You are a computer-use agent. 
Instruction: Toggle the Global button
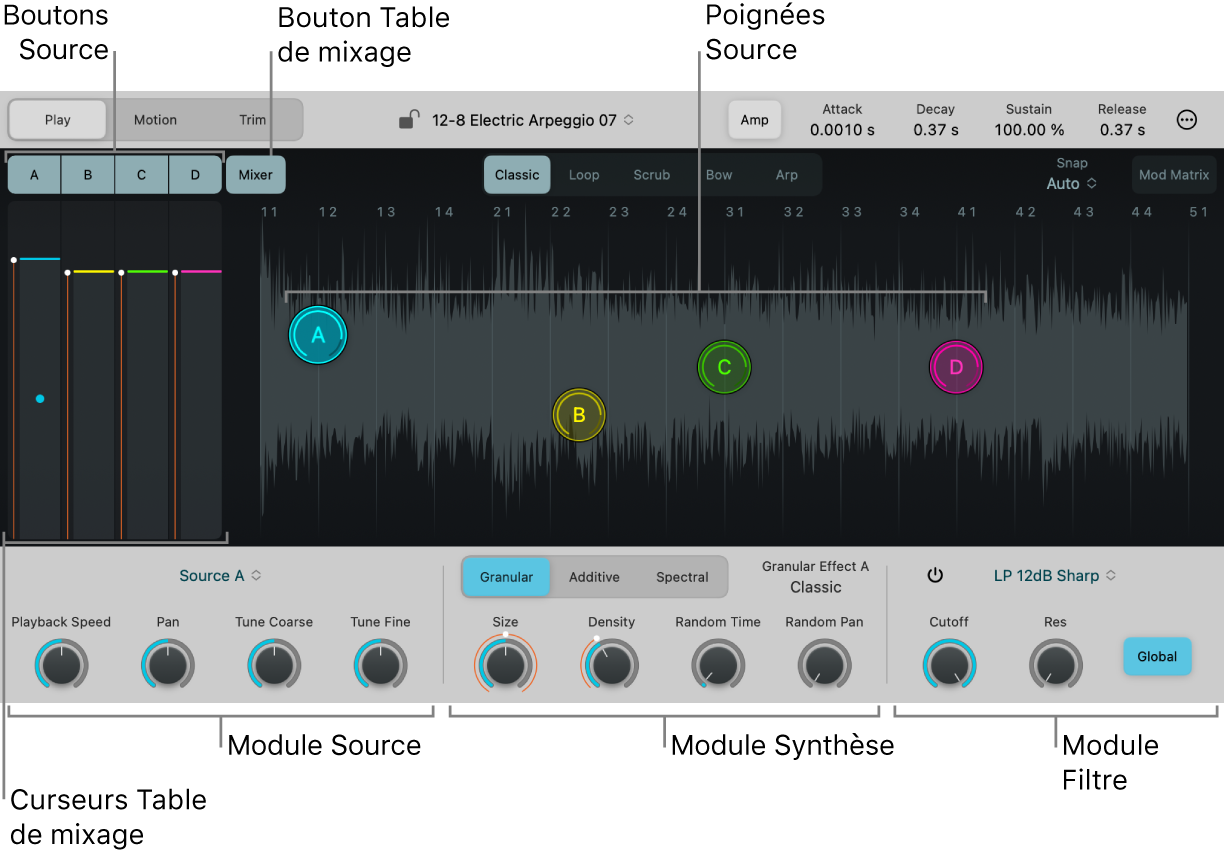(x=1157, y=657)
